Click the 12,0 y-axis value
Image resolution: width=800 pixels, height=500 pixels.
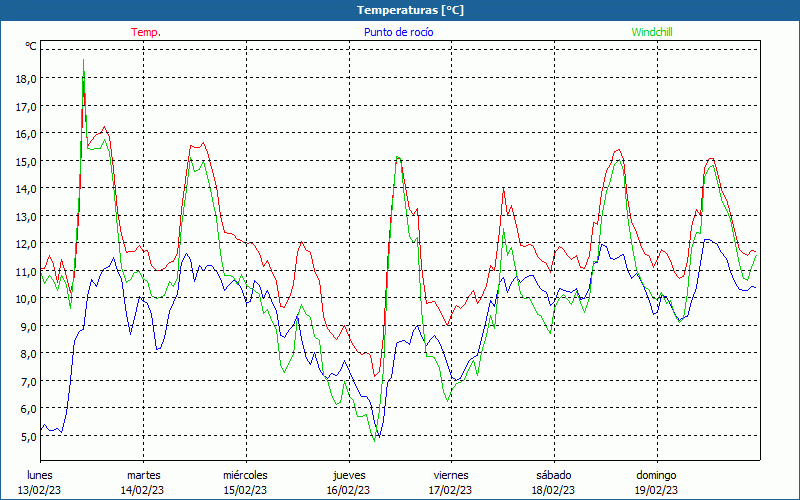[x=27, y=244]
